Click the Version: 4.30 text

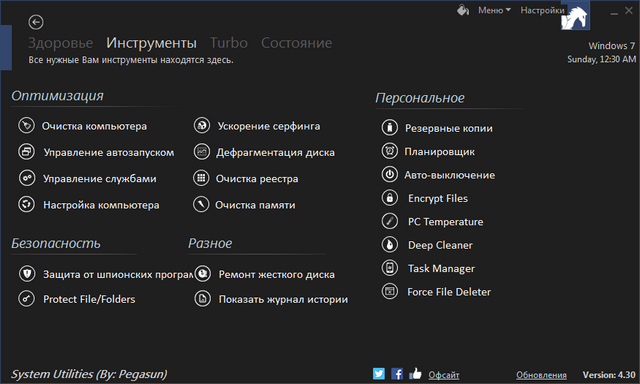(x=609, y=375)
